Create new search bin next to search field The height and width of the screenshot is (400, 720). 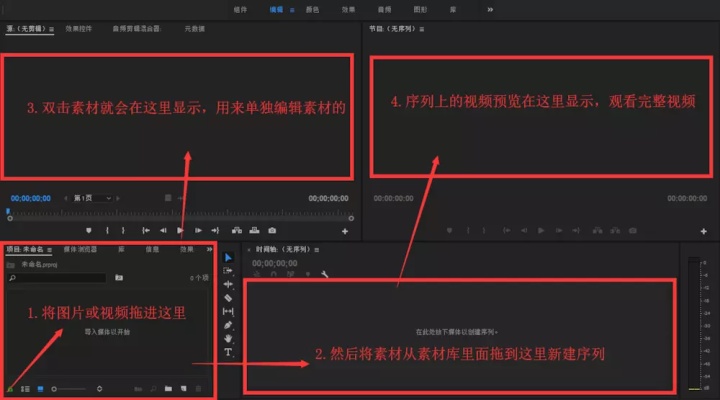[x=119, y=277]
